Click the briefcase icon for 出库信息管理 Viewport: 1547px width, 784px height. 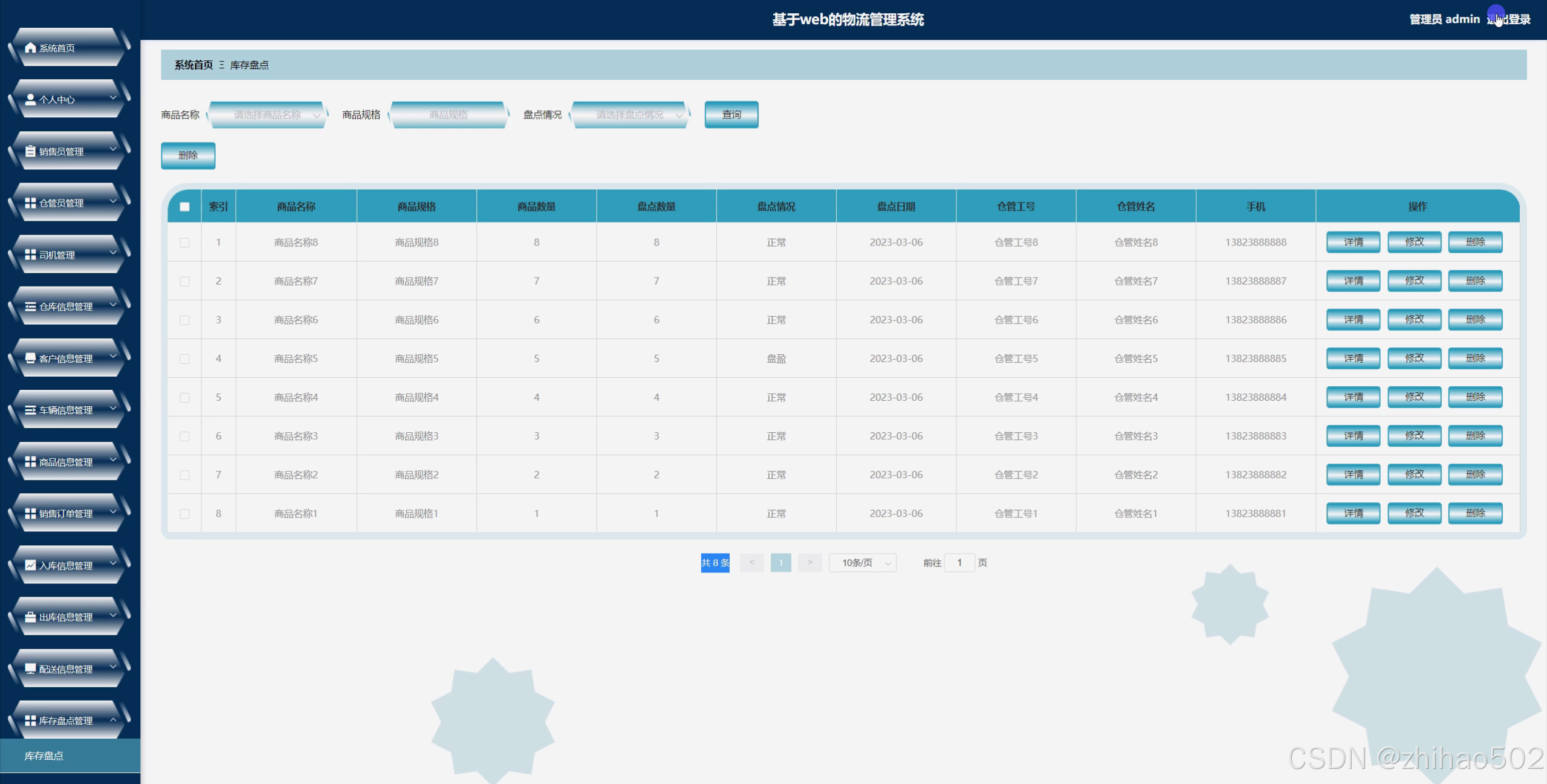click(x=30, y=617)
